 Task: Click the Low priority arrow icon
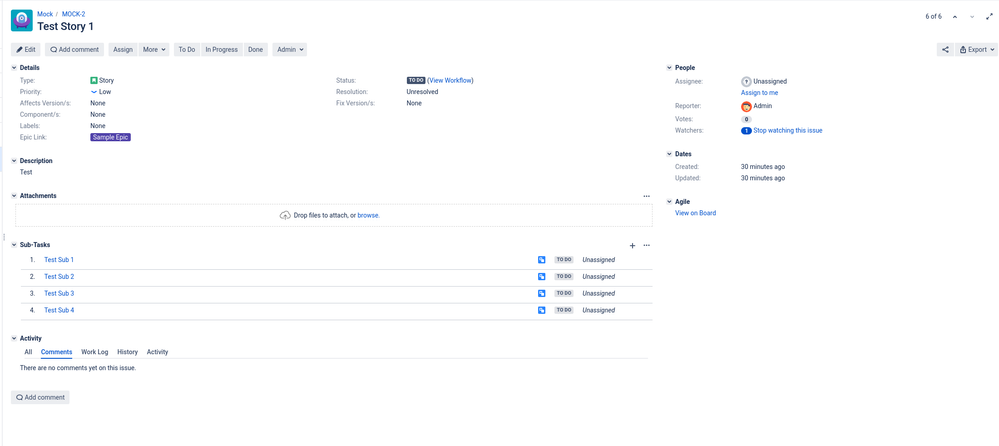(x=94, y=92)
